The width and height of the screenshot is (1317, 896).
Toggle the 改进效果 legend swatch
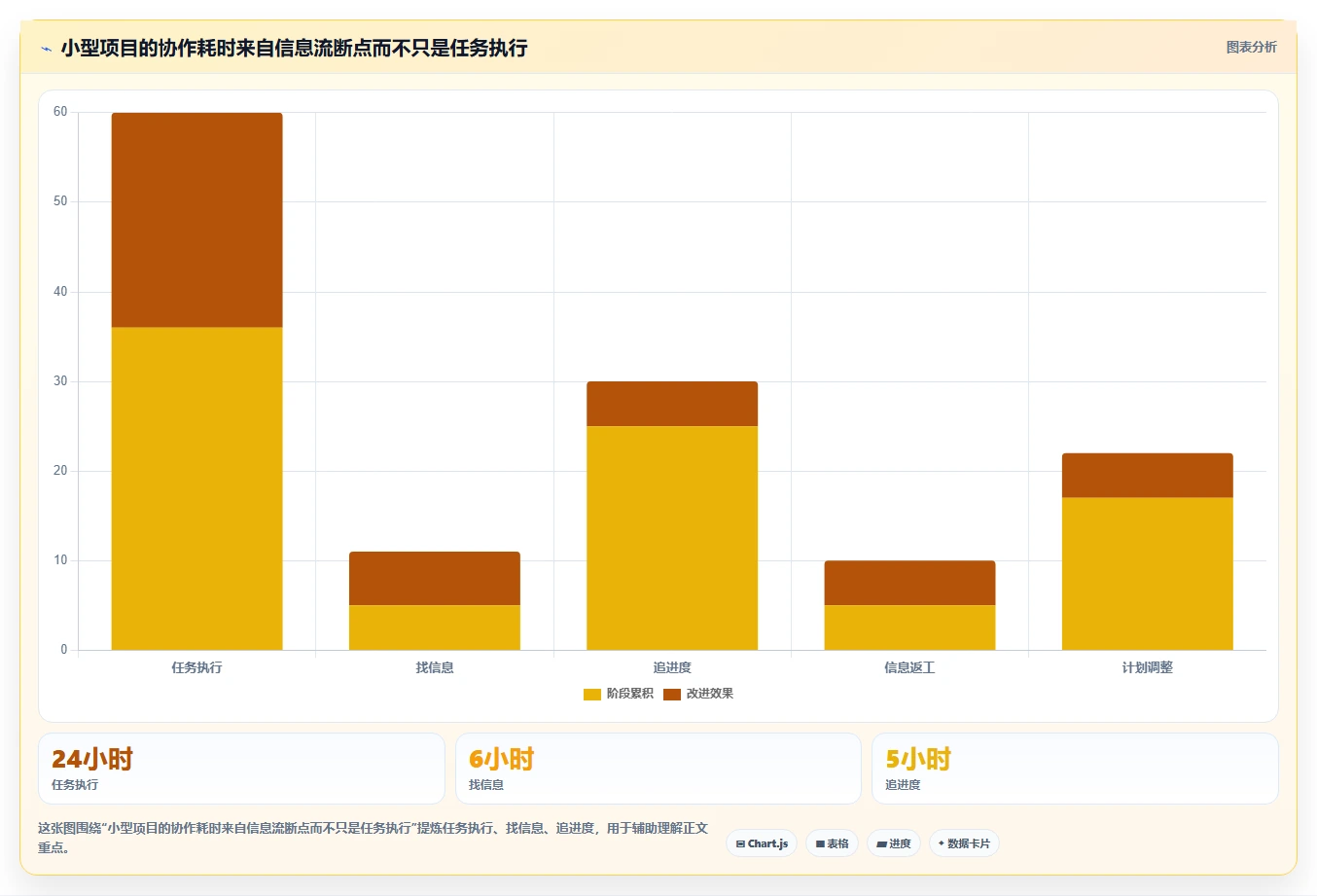[x=671, y=694]
